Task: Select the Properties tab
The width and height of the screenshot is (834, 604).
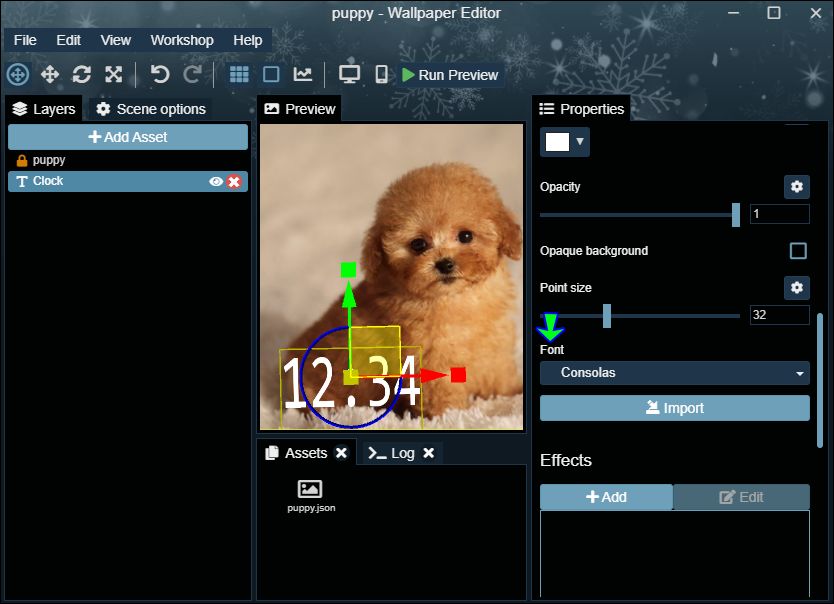Action: click(581, 109)
